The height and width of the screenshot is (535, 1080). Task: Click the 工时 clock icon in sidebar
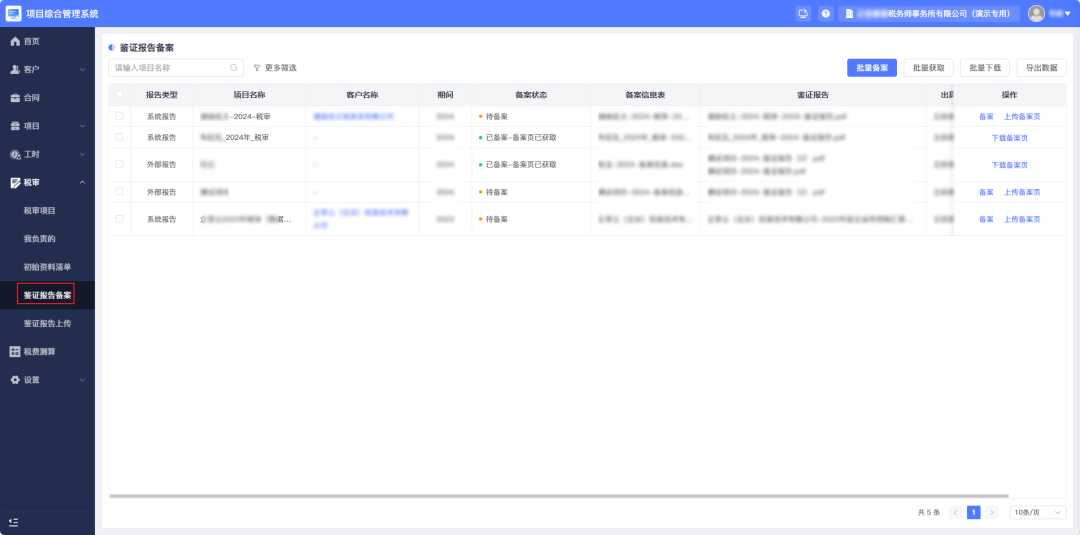14,154
